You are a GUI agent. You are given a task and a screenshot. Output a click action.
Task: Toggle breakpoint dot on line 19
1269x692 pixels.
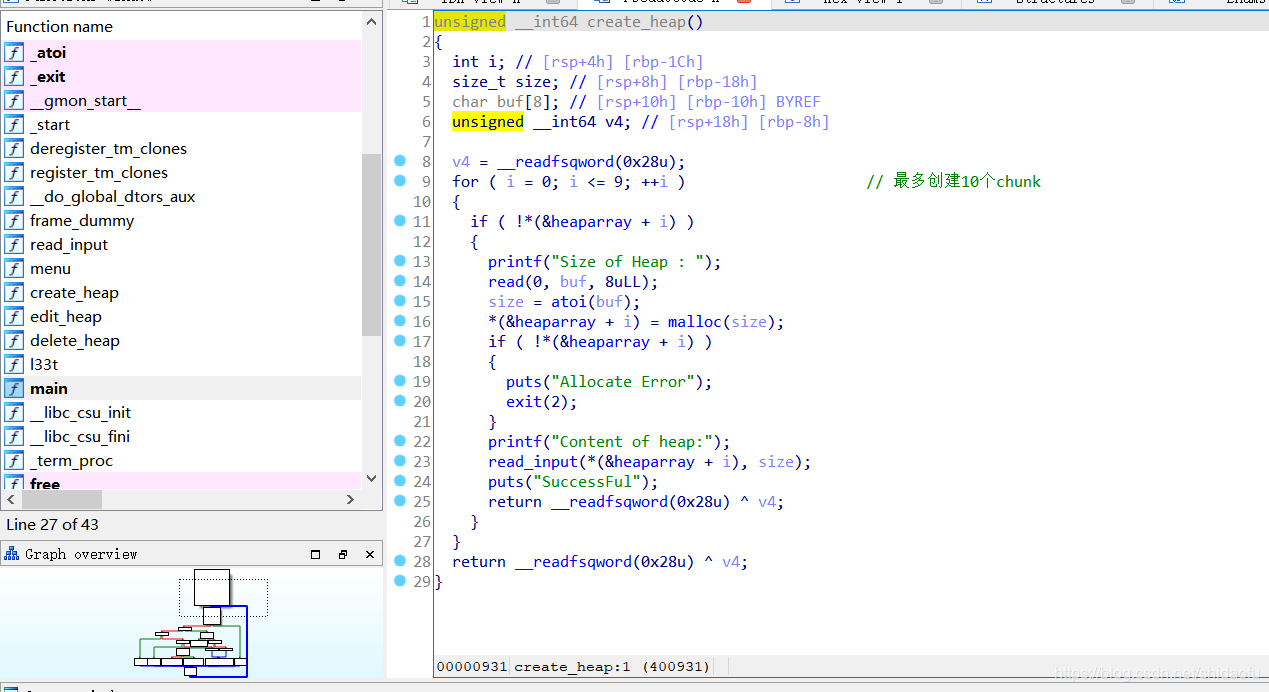tap(400, 381)
